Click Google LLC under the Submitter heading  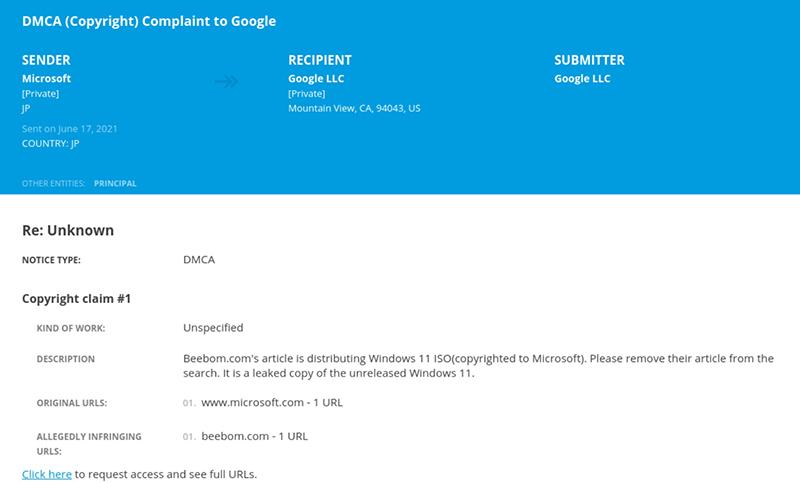point(582,79)
